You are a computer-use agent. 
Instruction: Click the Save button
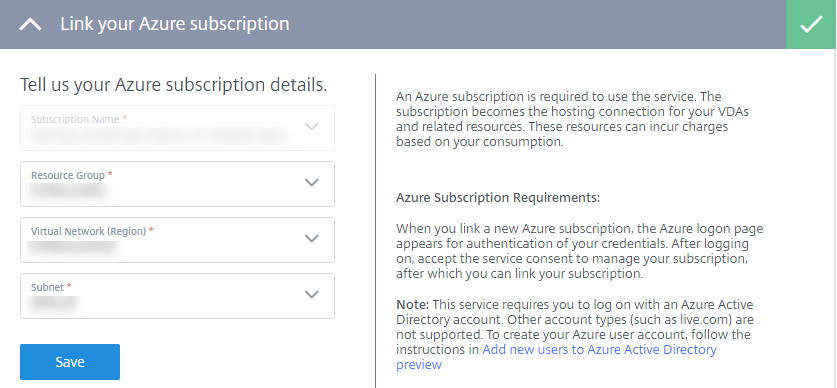click(70, 362)
